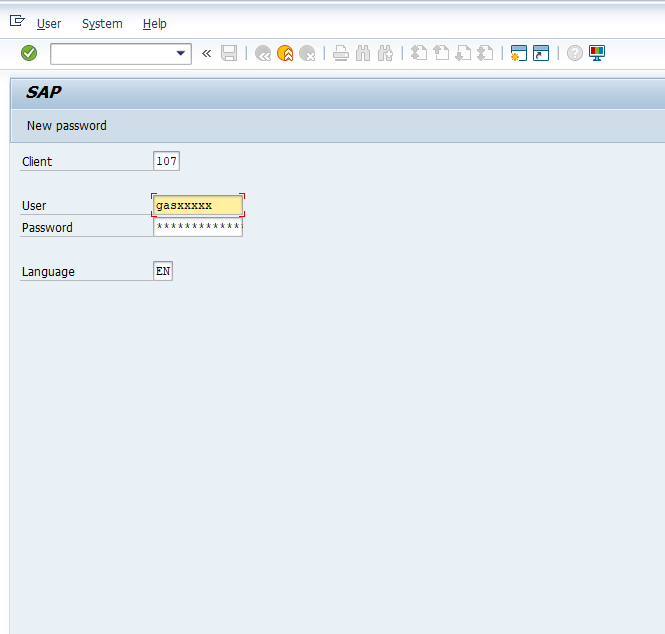Click the User field containing gasxxxxx
This screenshot has width=665, height=634.
[198, 205]
